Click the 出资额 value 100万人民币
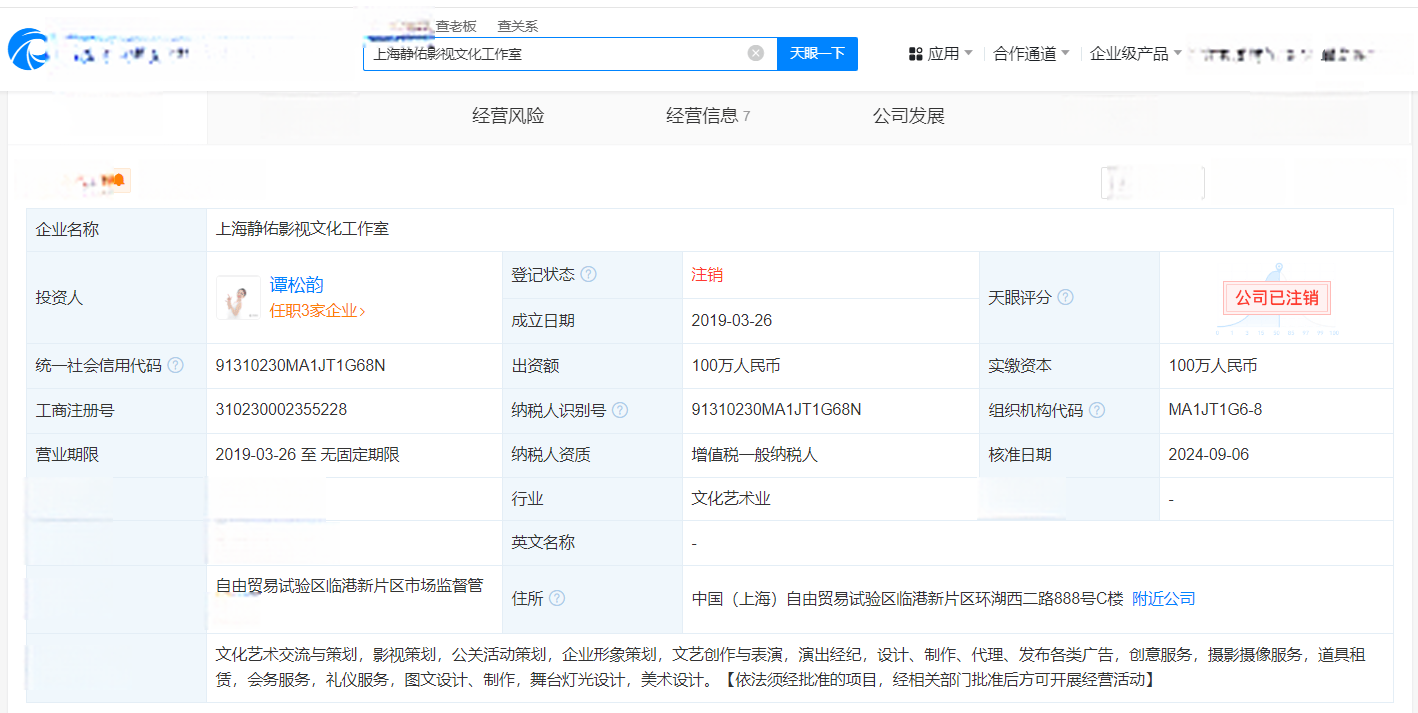This screenshot has width=1418, height=713. (736, 365)
